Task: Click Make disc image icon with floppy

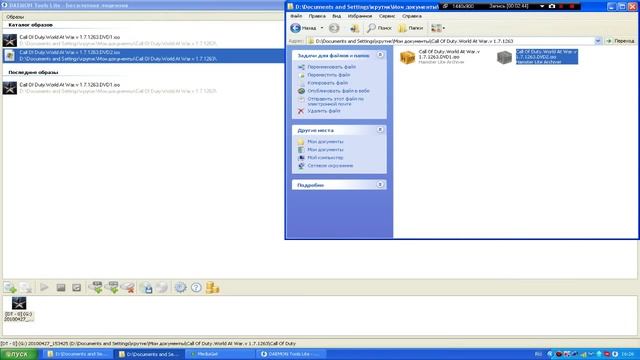Action: coord(147,287)
